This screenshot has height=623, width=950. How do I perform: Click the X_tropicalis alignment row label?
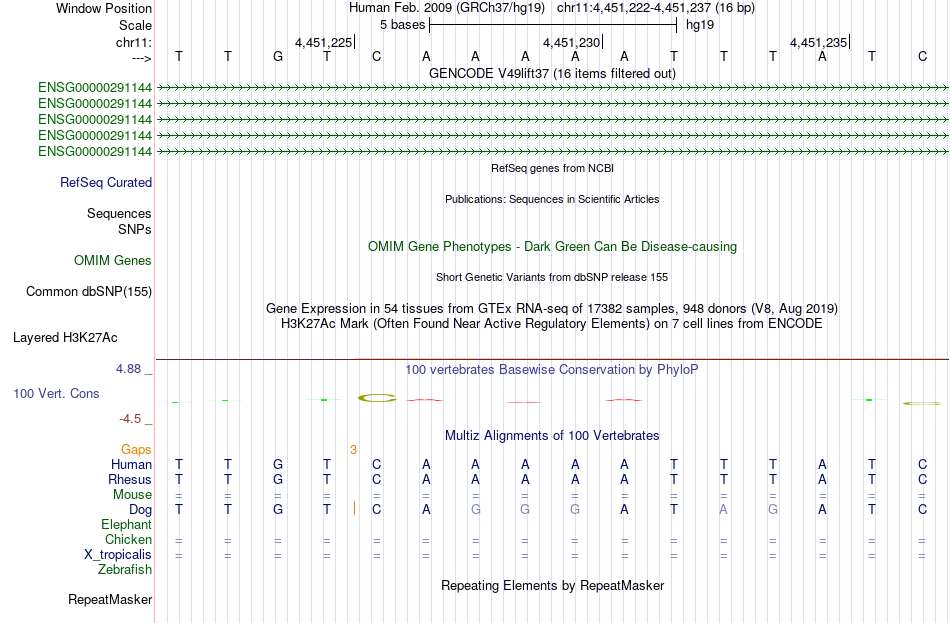(x=118, y=555)
